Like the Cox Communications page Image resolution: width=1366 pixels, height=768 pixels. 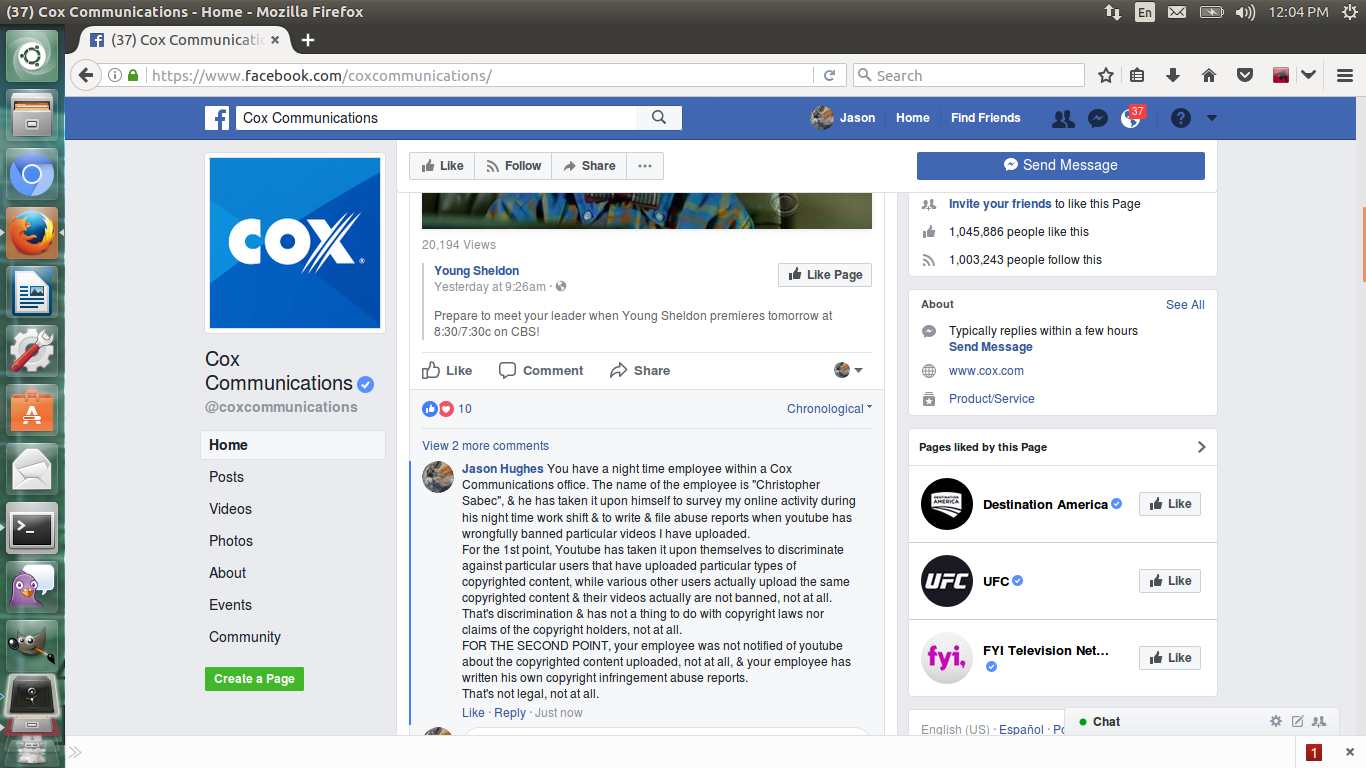point(442,166)
